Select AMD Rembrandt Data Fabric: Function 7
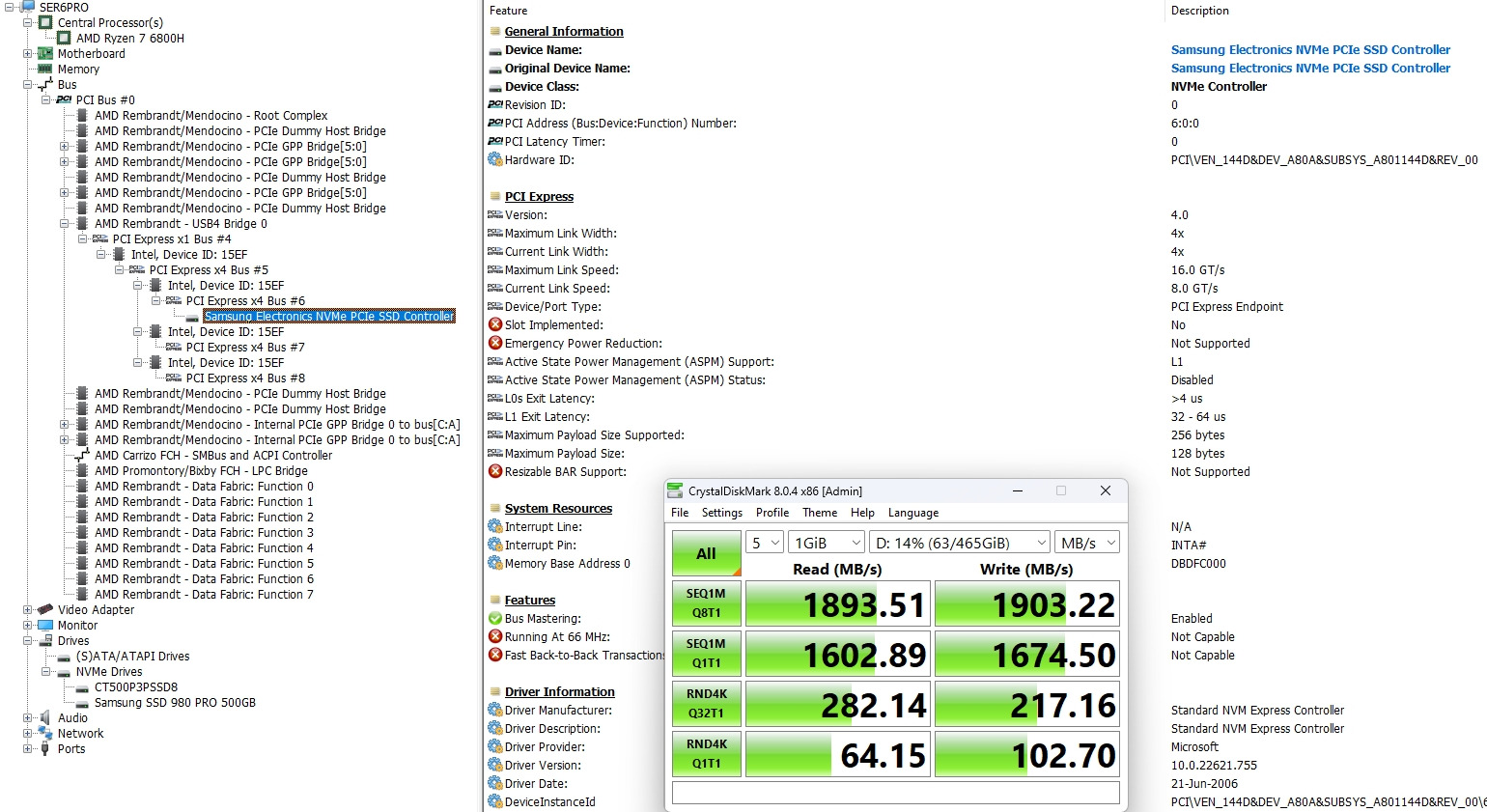The width and height of the screenshot is (1487, 812). 204,594
